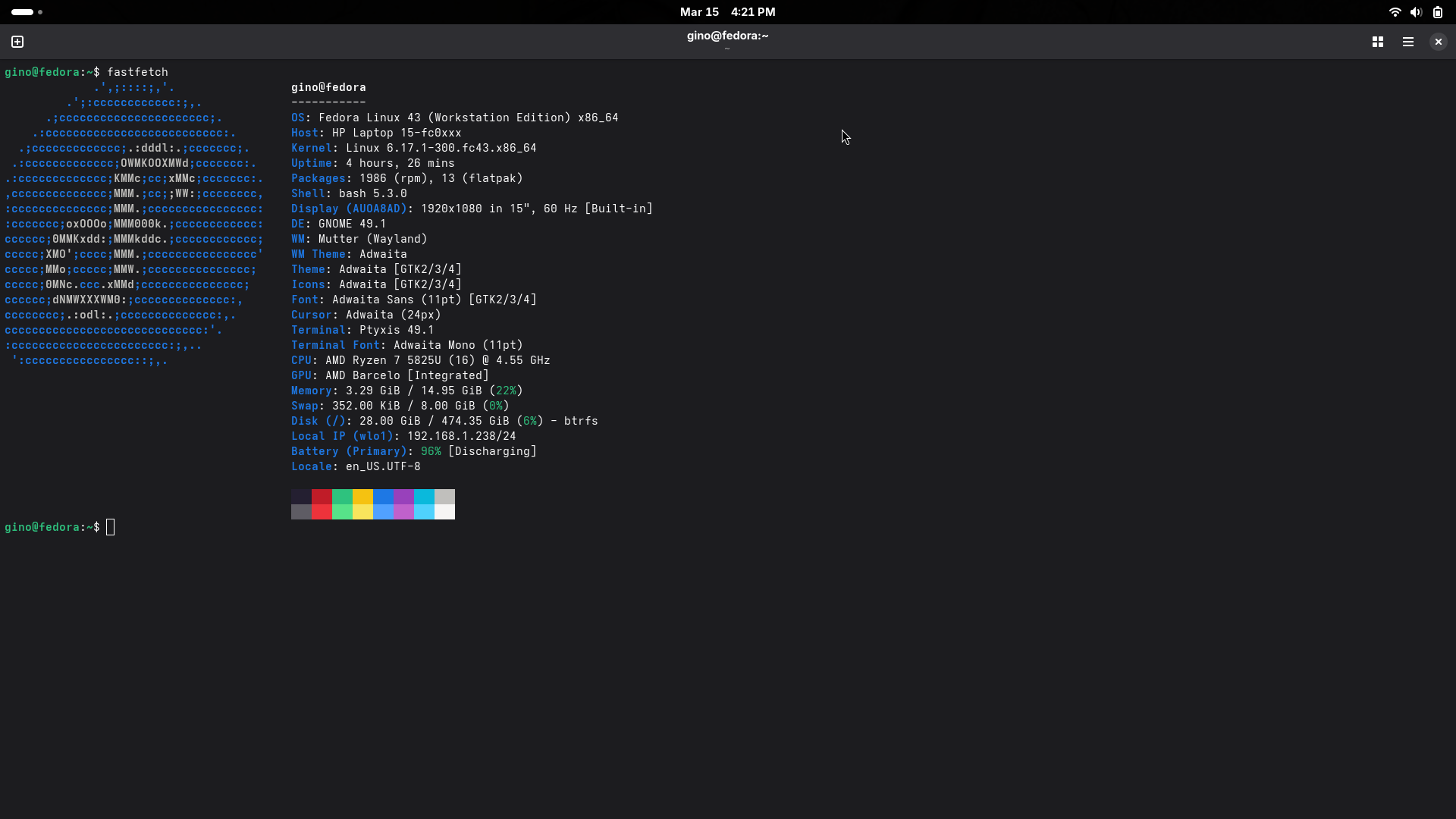
Task: Open the date and time calendar
Action: click(x=727, y=12)
